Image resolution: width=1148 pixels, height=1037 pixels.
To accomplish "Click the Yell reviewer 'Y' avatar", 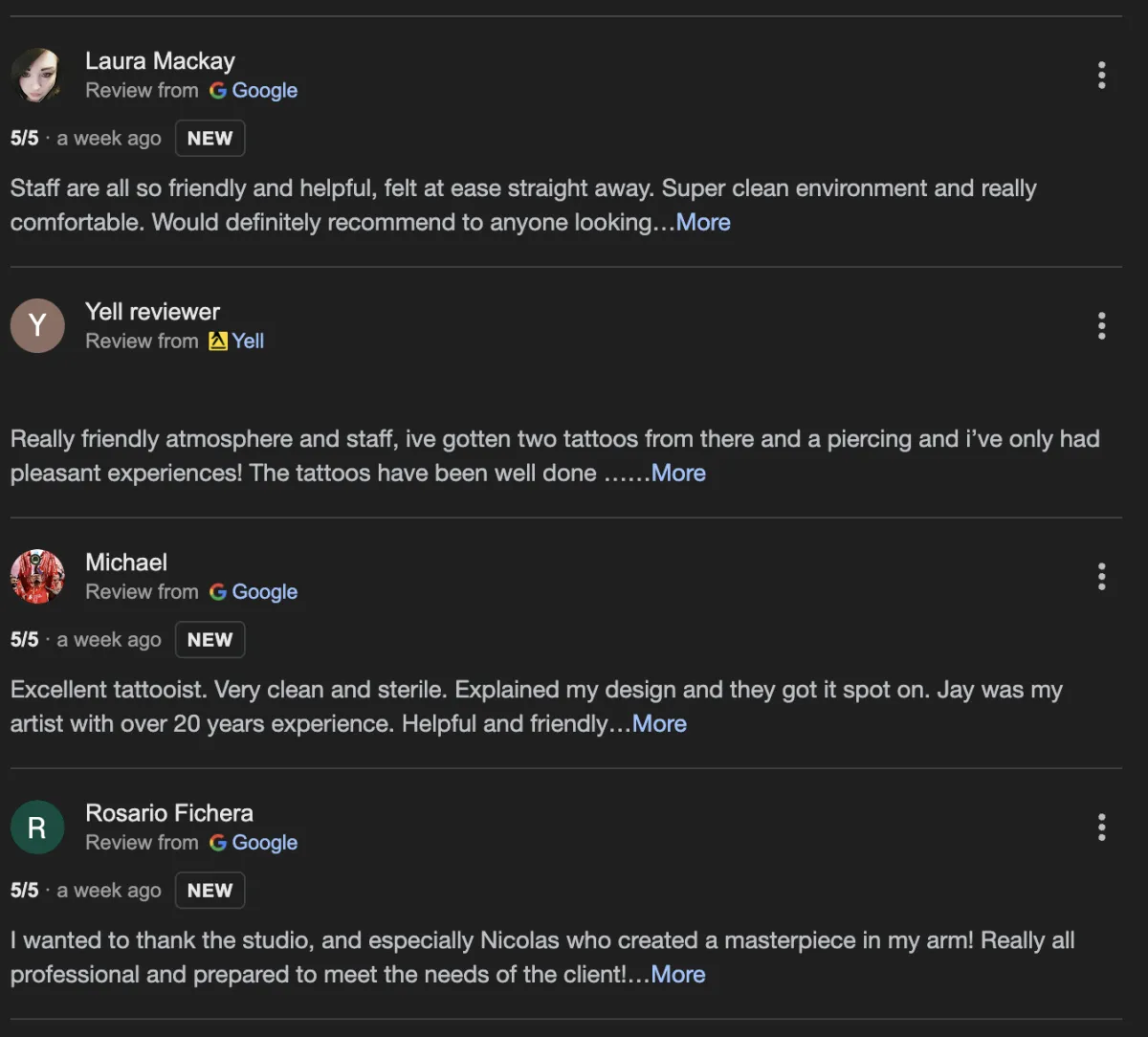I will pos(37,325).
